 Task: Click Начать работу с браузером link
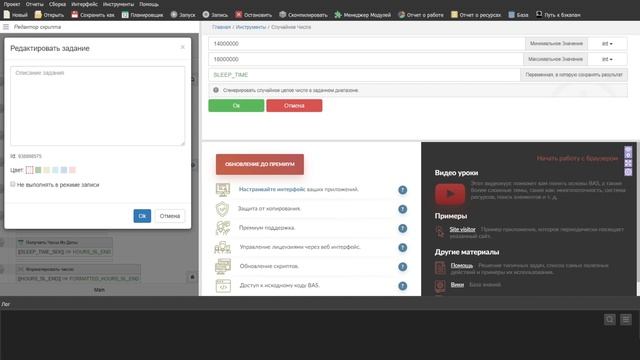pyautogui.click(x=577, y=158)
